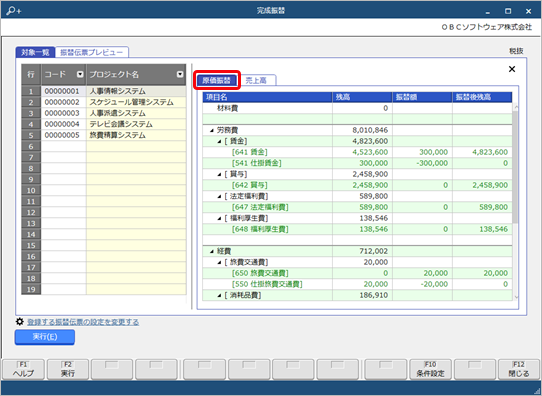Click the [541 仕掛賃金] account row
Screen dimensions: 542x396
357,163
